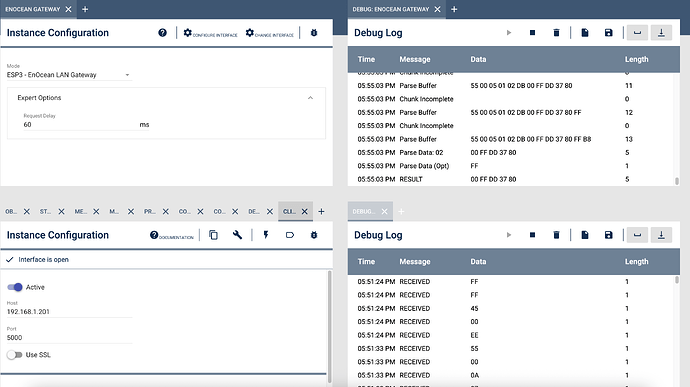Close the ENOCEAN GATEWAY tab

[69, 9]
